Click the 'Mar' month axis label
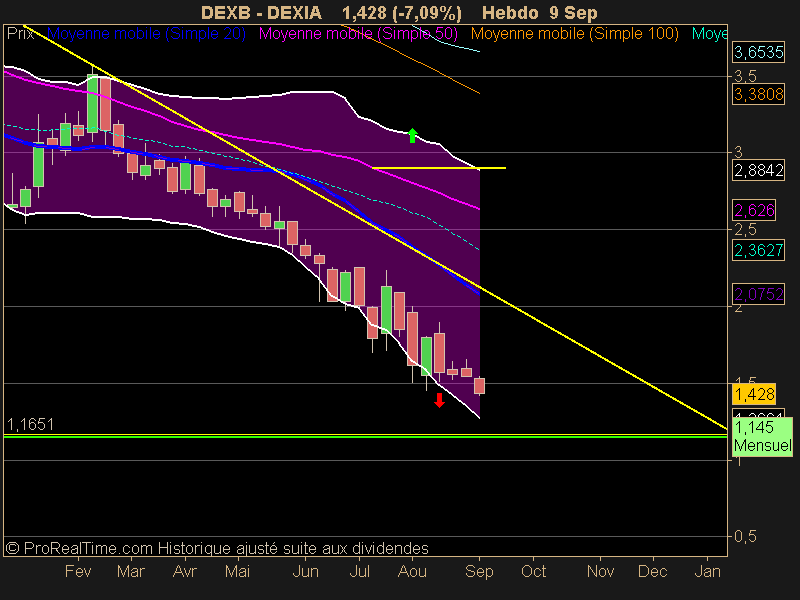 coord(131,571)
